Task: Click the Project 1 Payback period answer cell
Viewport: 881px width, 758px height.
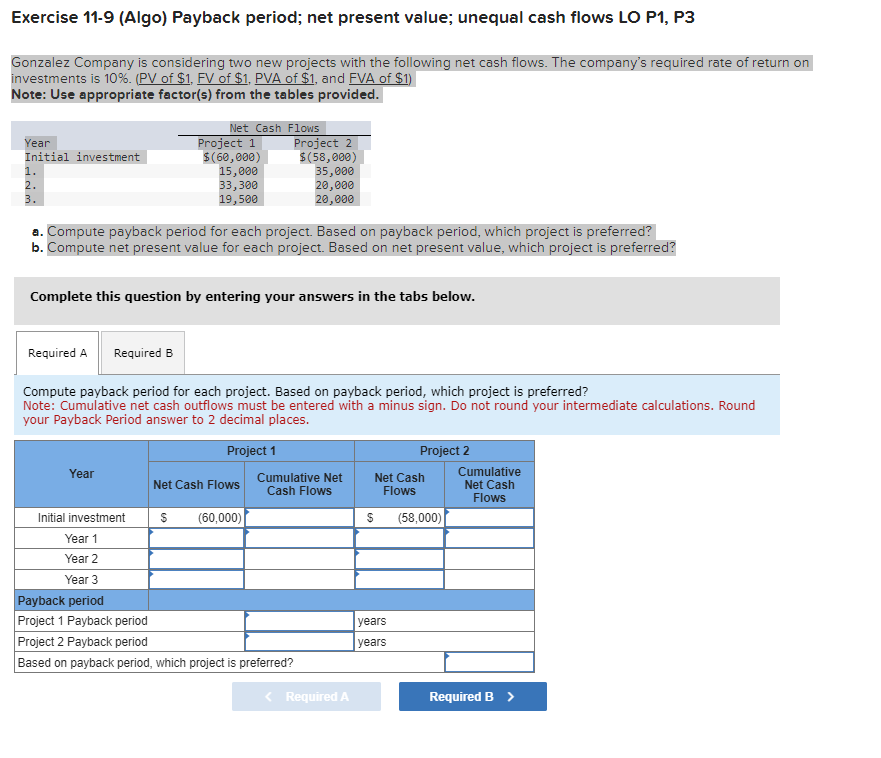Action: [300, 620]
